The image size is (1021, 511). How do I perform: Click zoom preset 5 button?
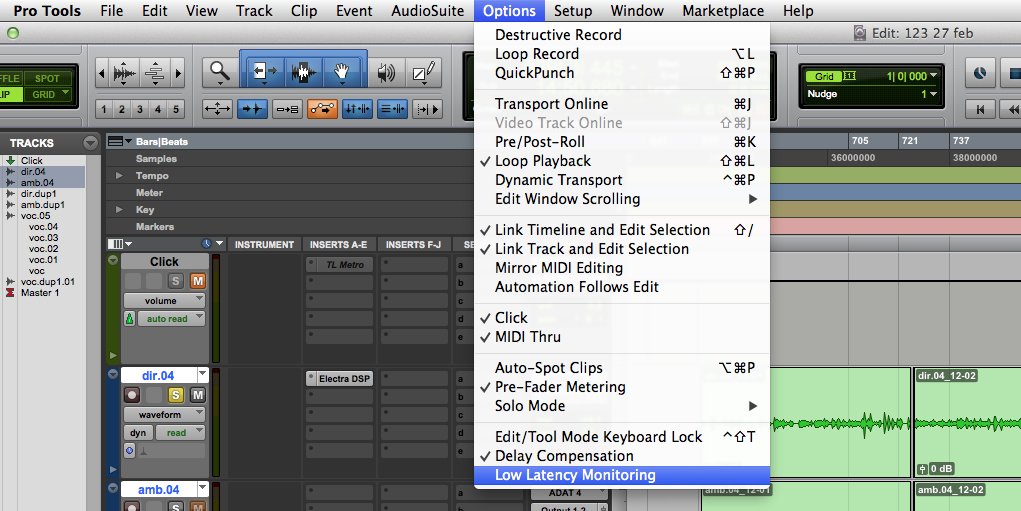pyautogui.click(x=175, y=109)
